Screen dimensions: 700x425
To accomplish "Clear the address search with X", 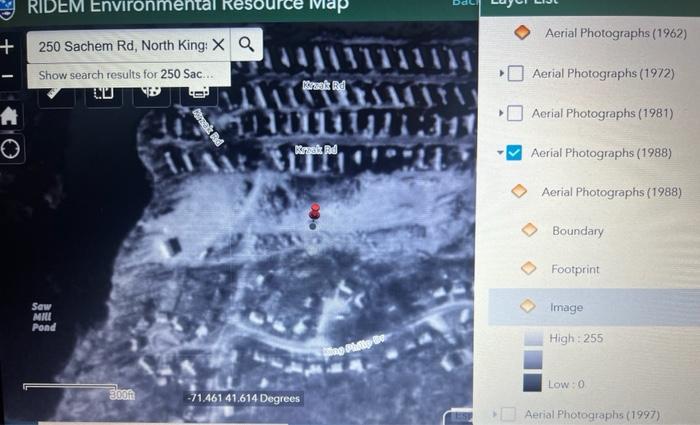I will pyautogui.click(x=218, y=45).
